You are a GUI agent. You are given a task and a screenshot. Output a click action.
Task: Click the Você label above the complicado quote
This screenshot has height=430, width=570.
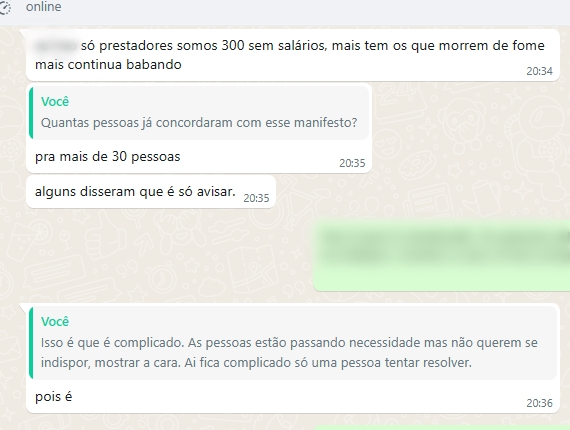[x=55, y=322]
